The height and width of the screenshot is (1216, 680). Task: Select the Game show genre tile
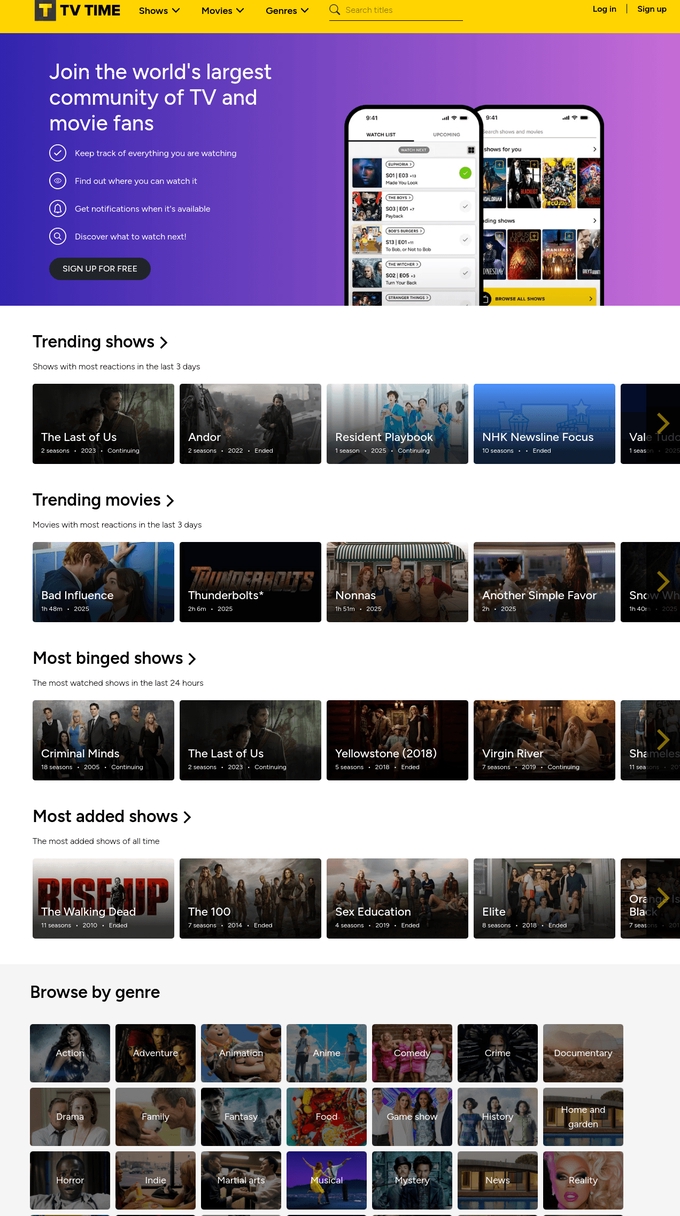(412, 1117)
